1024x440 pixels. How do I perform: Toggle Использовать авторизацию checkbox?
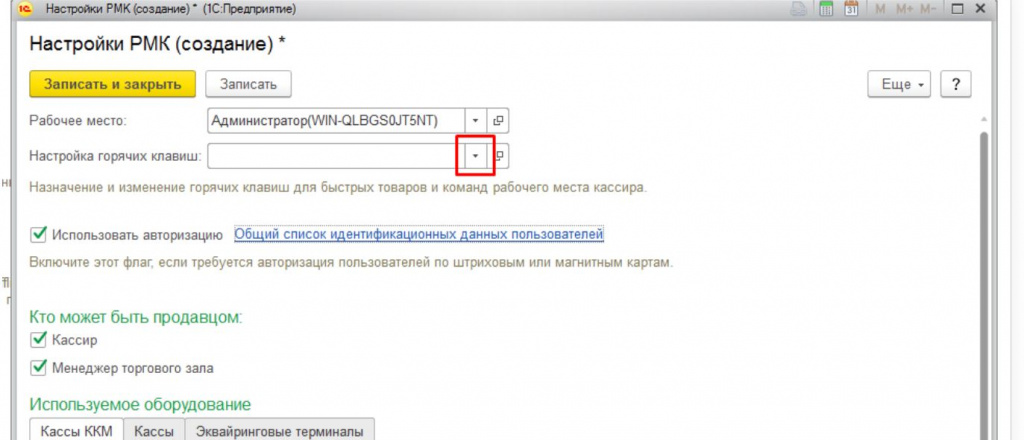click(39, 234)
